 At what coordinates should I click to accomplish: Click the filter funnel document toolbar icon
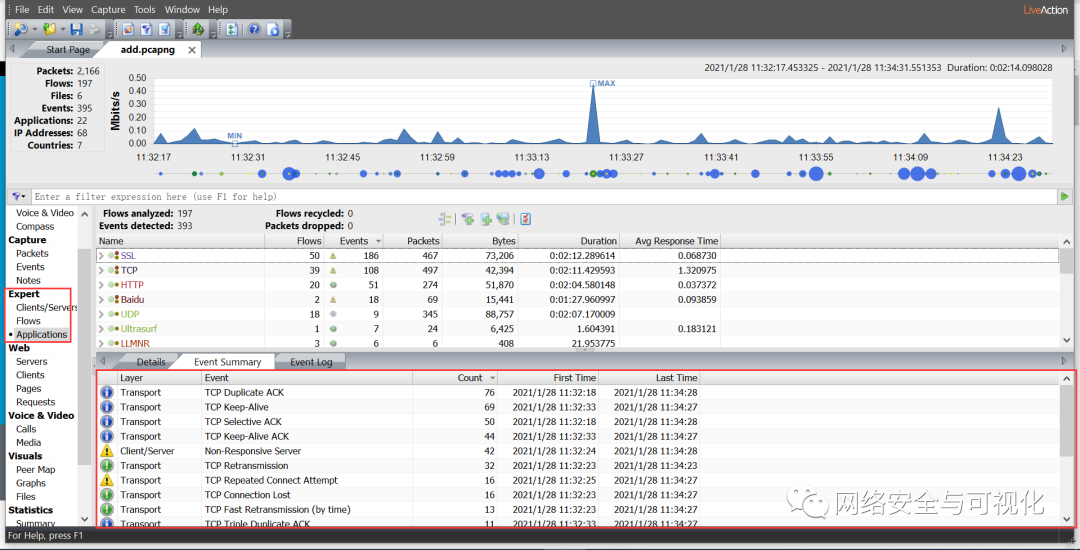pyautogui.click(x=147, y=29)
